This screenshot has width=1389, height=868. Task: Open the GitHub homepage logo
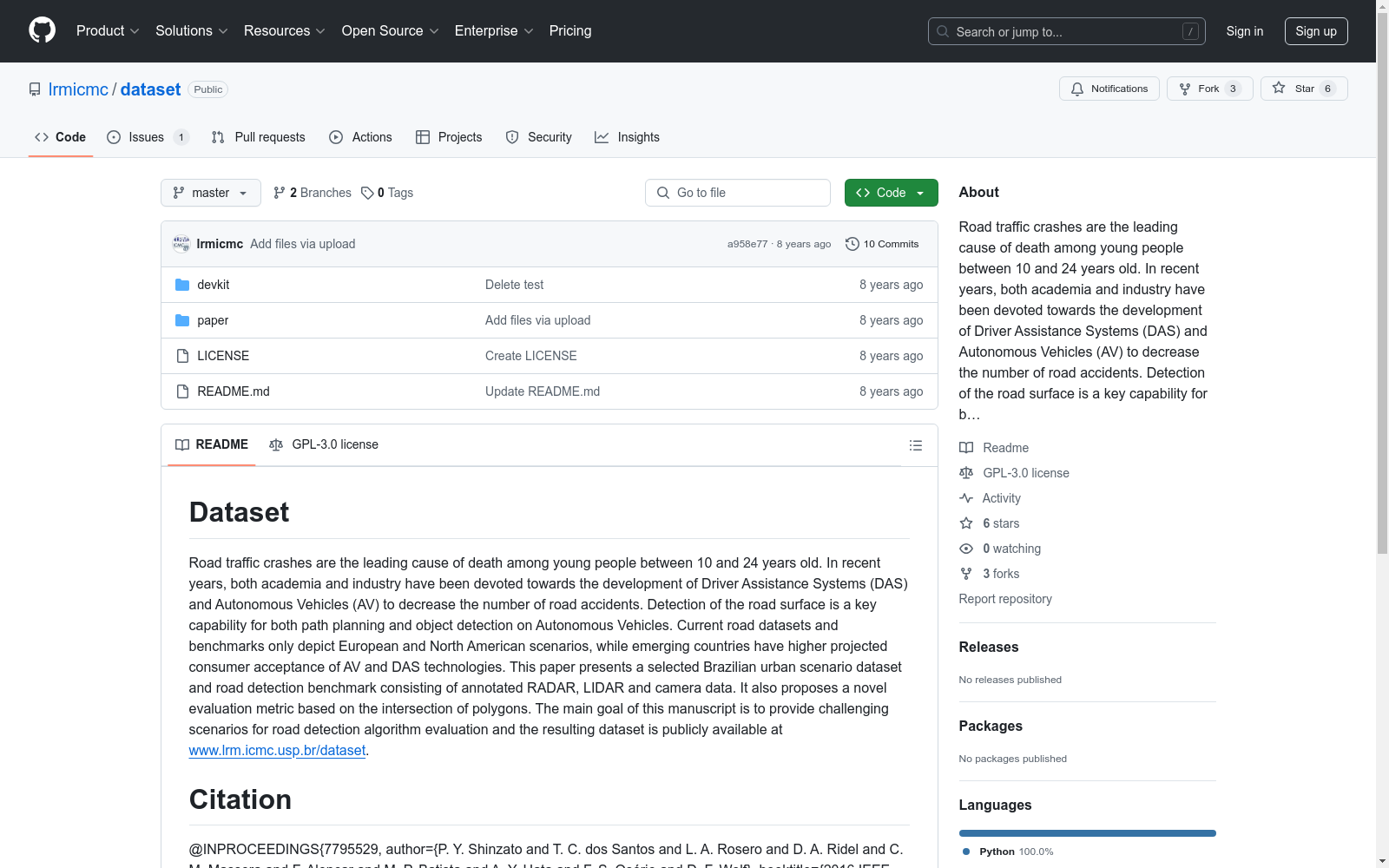(x=42, y=30)
